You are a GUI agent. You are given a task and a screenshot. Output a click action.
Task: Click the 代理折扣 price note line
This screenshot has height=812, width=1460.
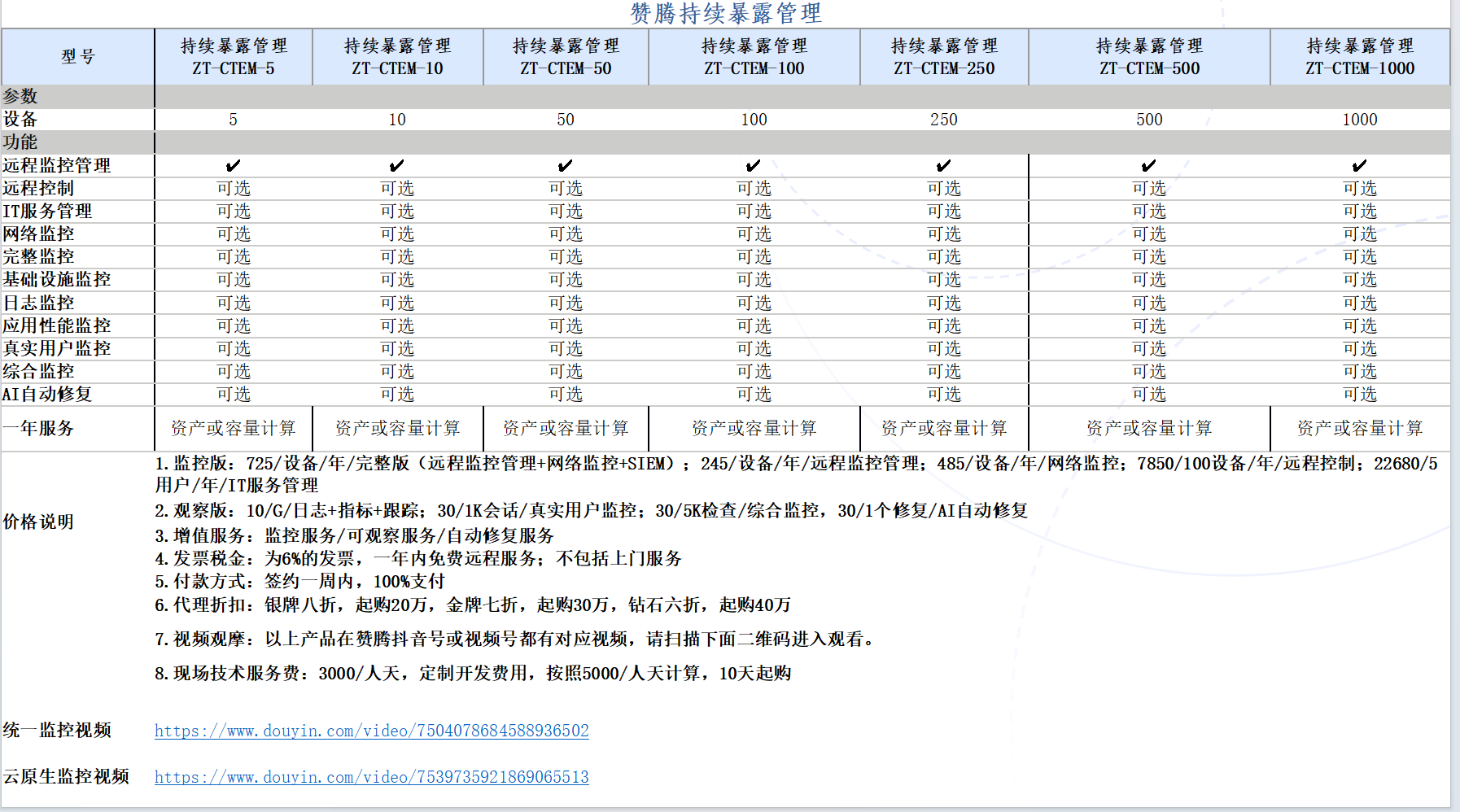pos(472,605)
